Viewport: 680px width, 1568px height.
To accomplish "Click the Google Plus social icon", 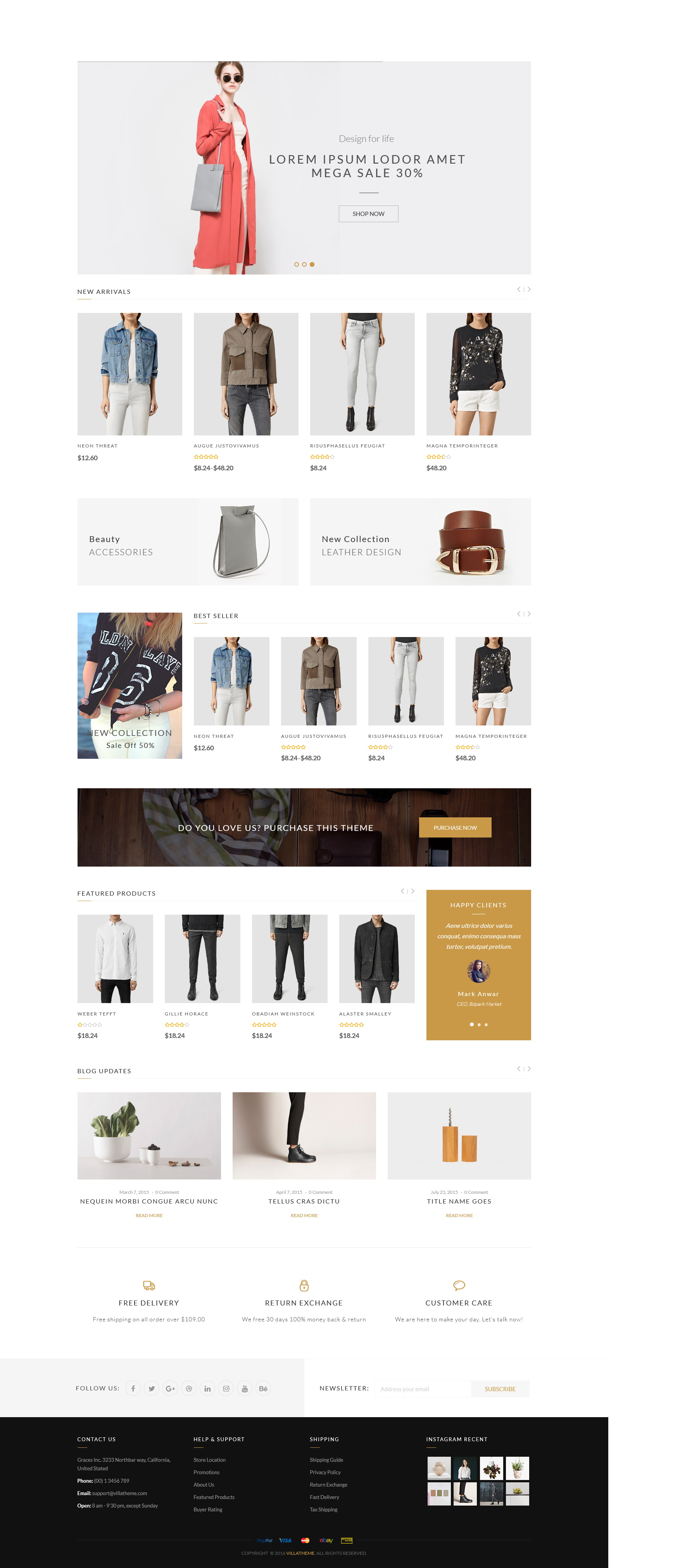I will (x=171, y=1388).
